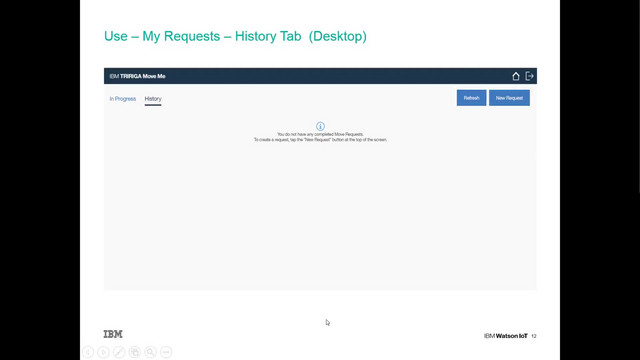This screenshot has width=640, height=360.
Task: Go to previous slide with back arrow
Action: 88,352
